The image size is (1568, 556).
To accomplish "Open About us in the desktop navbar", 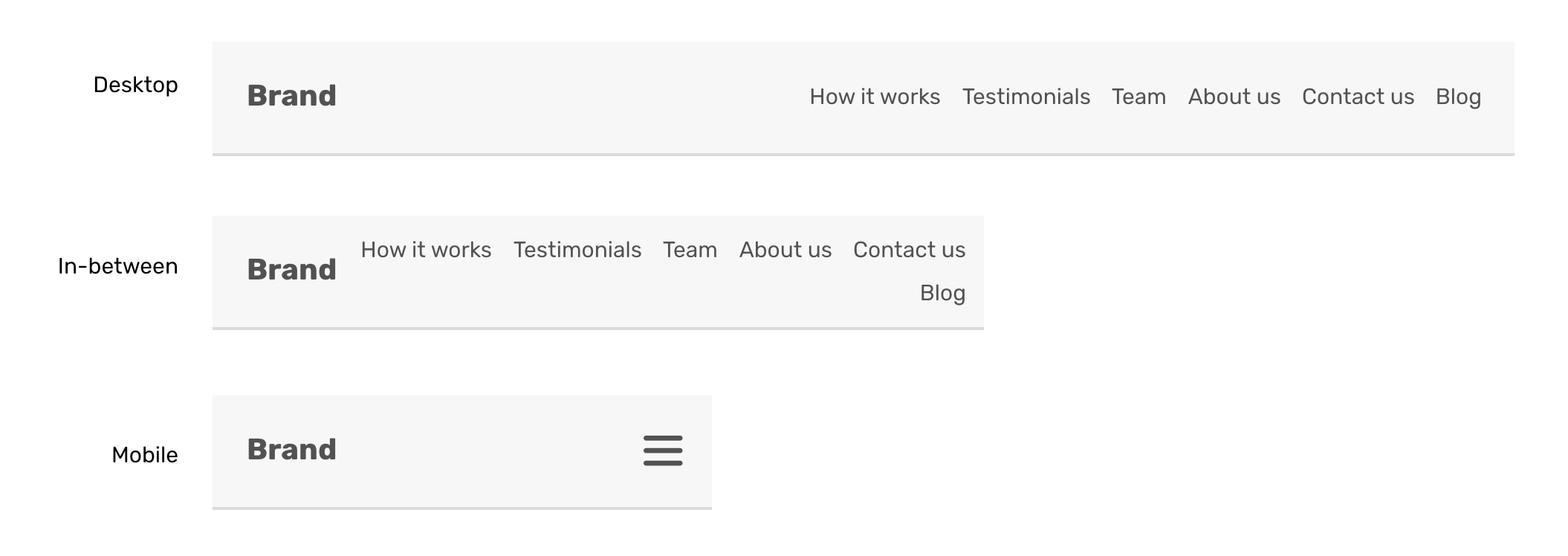I will (x=1234, y=97).
